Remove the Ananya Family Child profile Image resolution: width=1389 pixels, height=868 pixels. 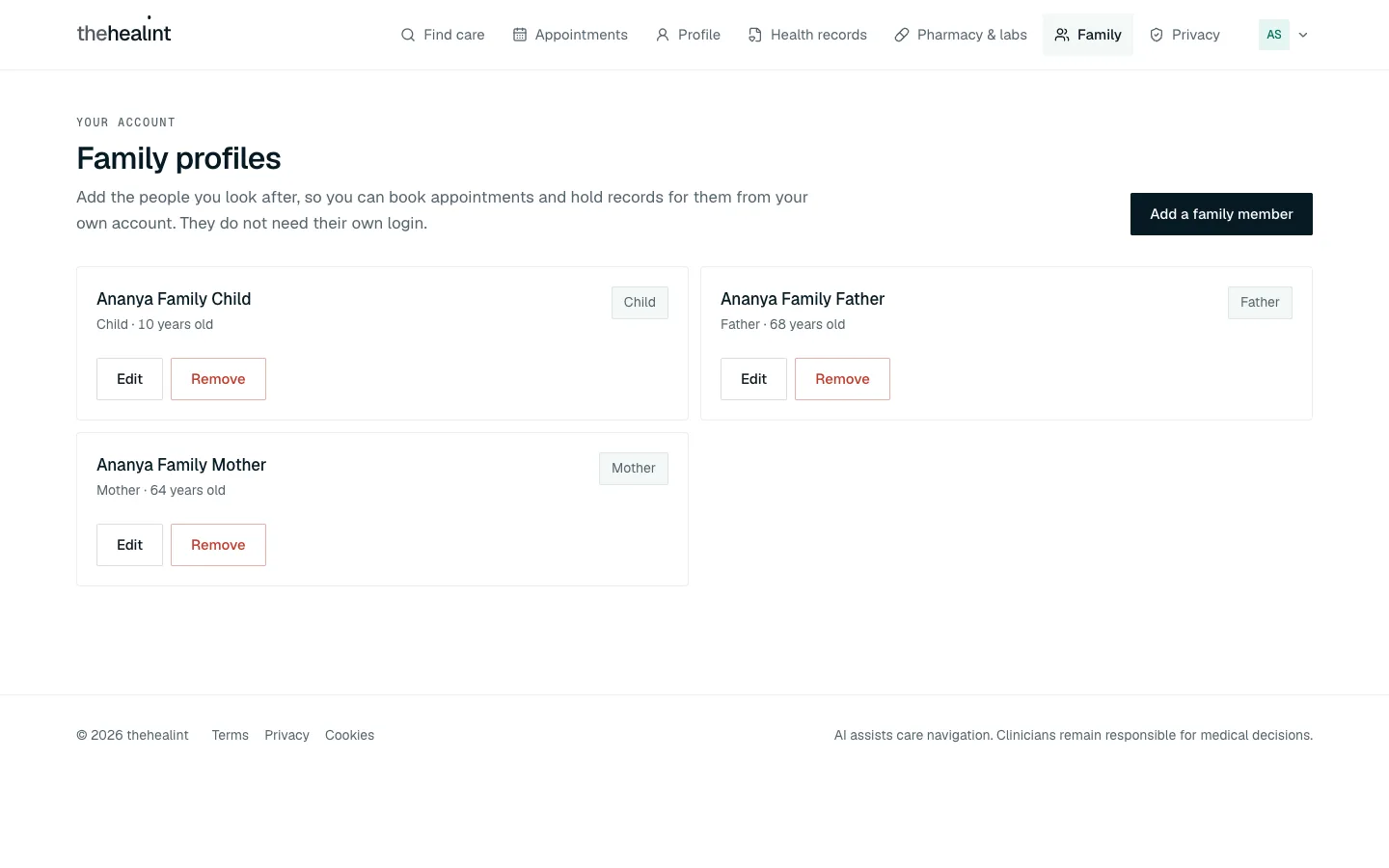[218, 379]
